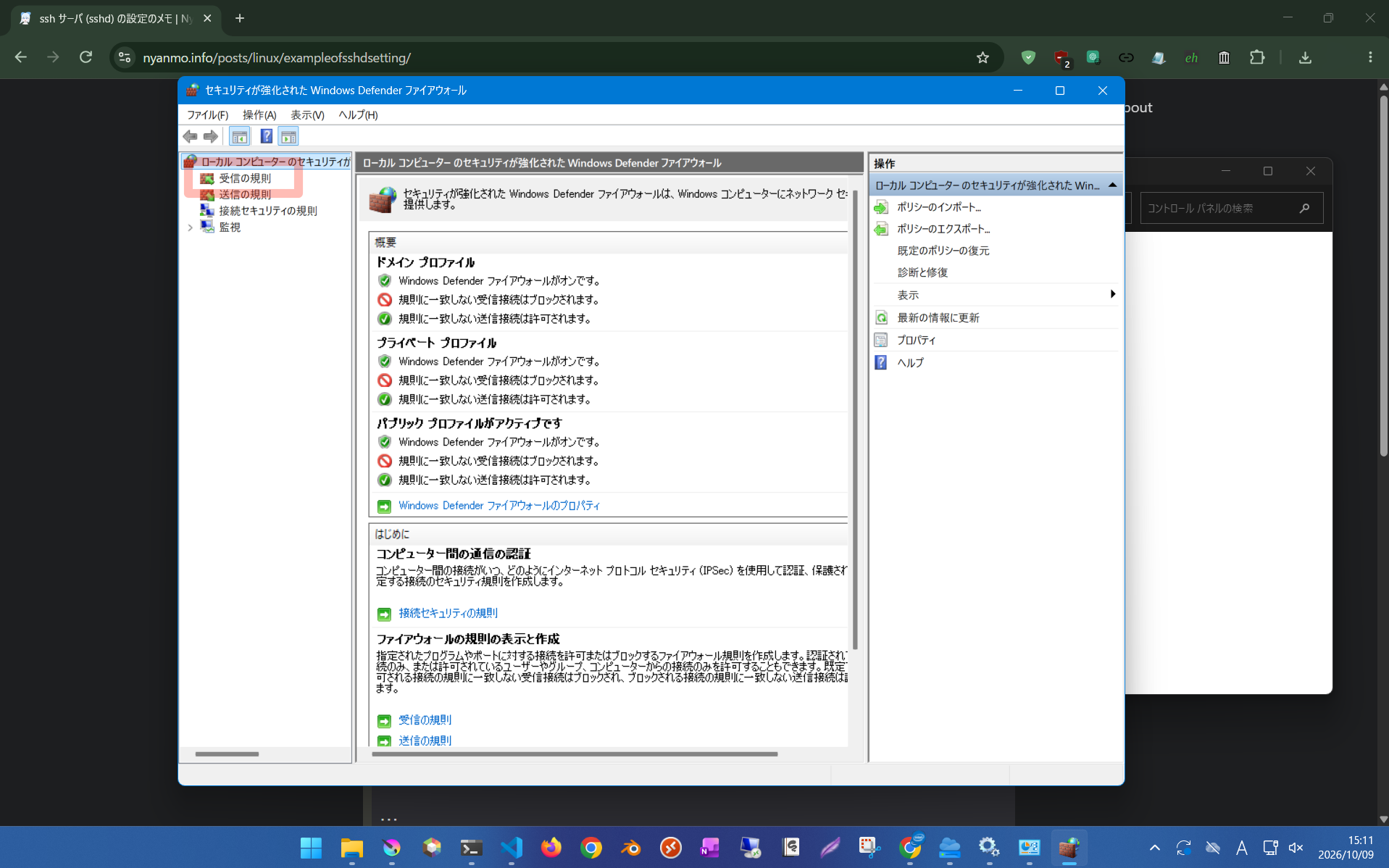Screen dimensions: 1389x868
Task: Expand the 表示 submenu arrow in actions
Action: pyautogui.click(x=1112, y=294)
